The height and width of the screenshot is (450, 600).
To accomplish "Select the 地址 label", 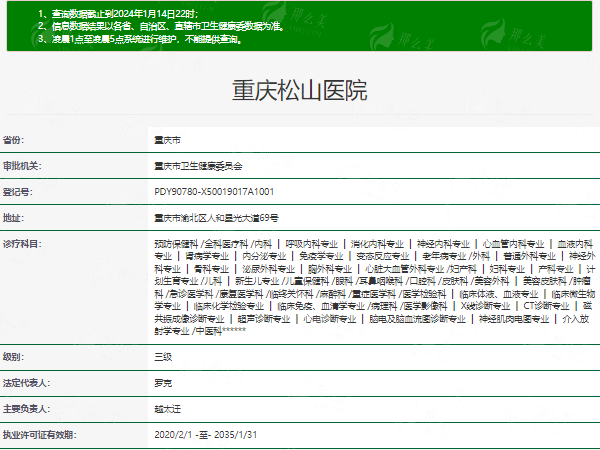I will point(13,218).
